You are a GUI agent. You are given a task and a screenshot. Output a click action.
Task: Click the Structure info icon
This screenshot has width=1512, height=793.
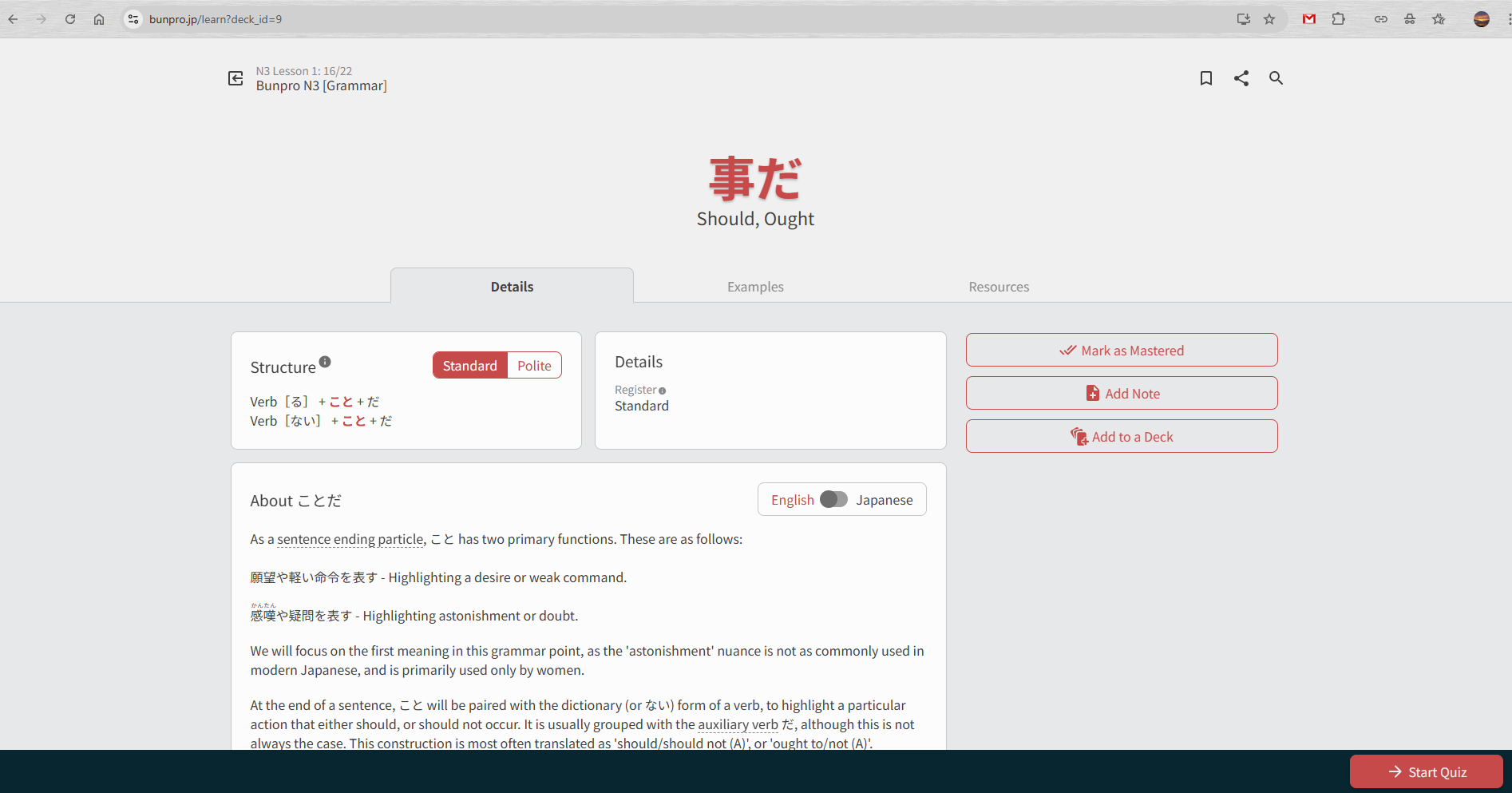325,362
